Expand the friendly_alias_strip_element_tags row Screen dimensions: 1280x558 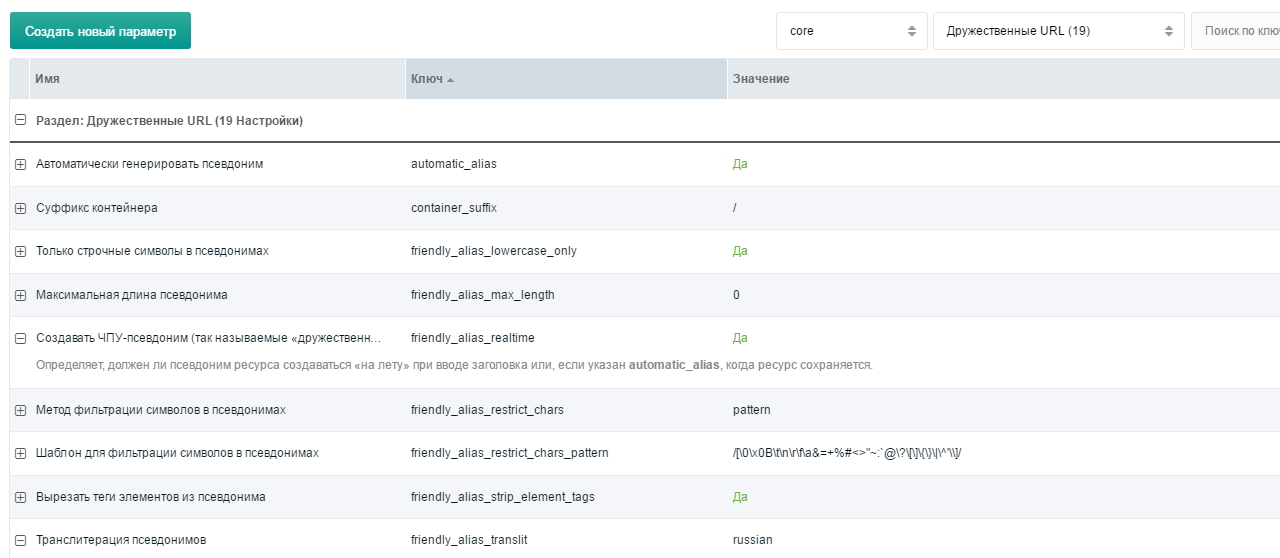point(20,497)
